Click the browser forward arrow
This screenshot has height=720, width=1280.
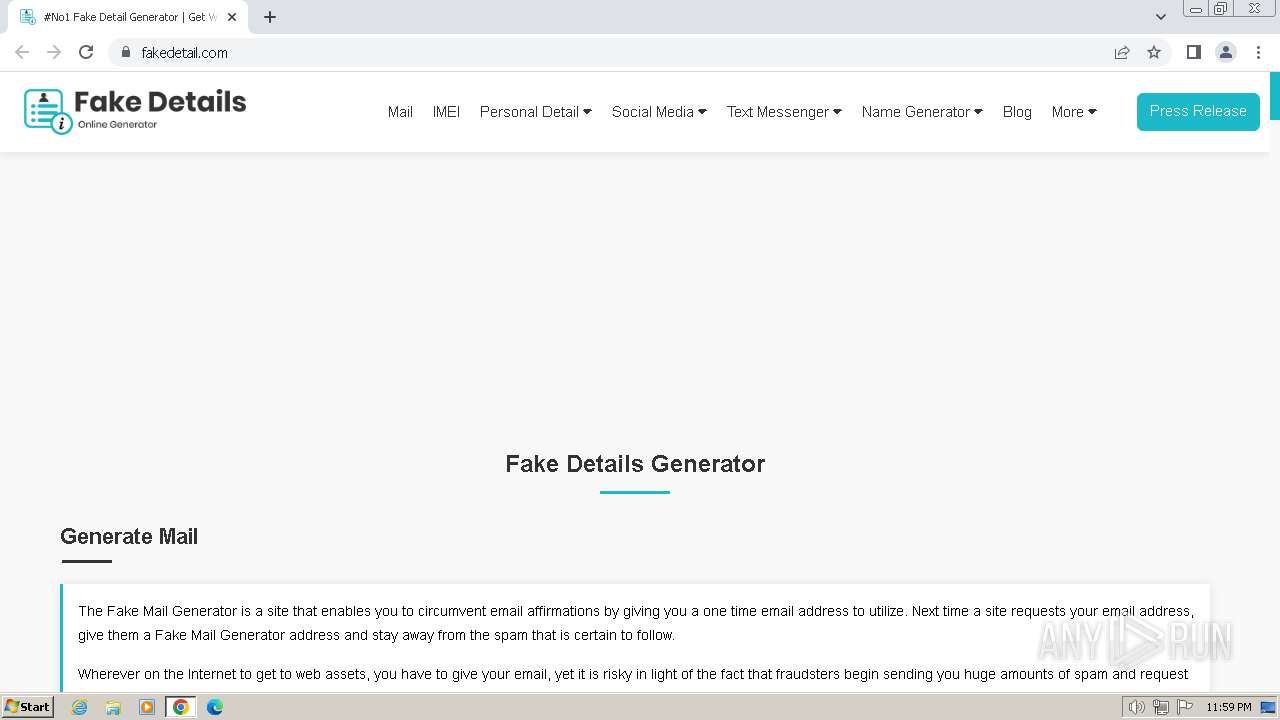pyautogui.click(x=54, y=52)
